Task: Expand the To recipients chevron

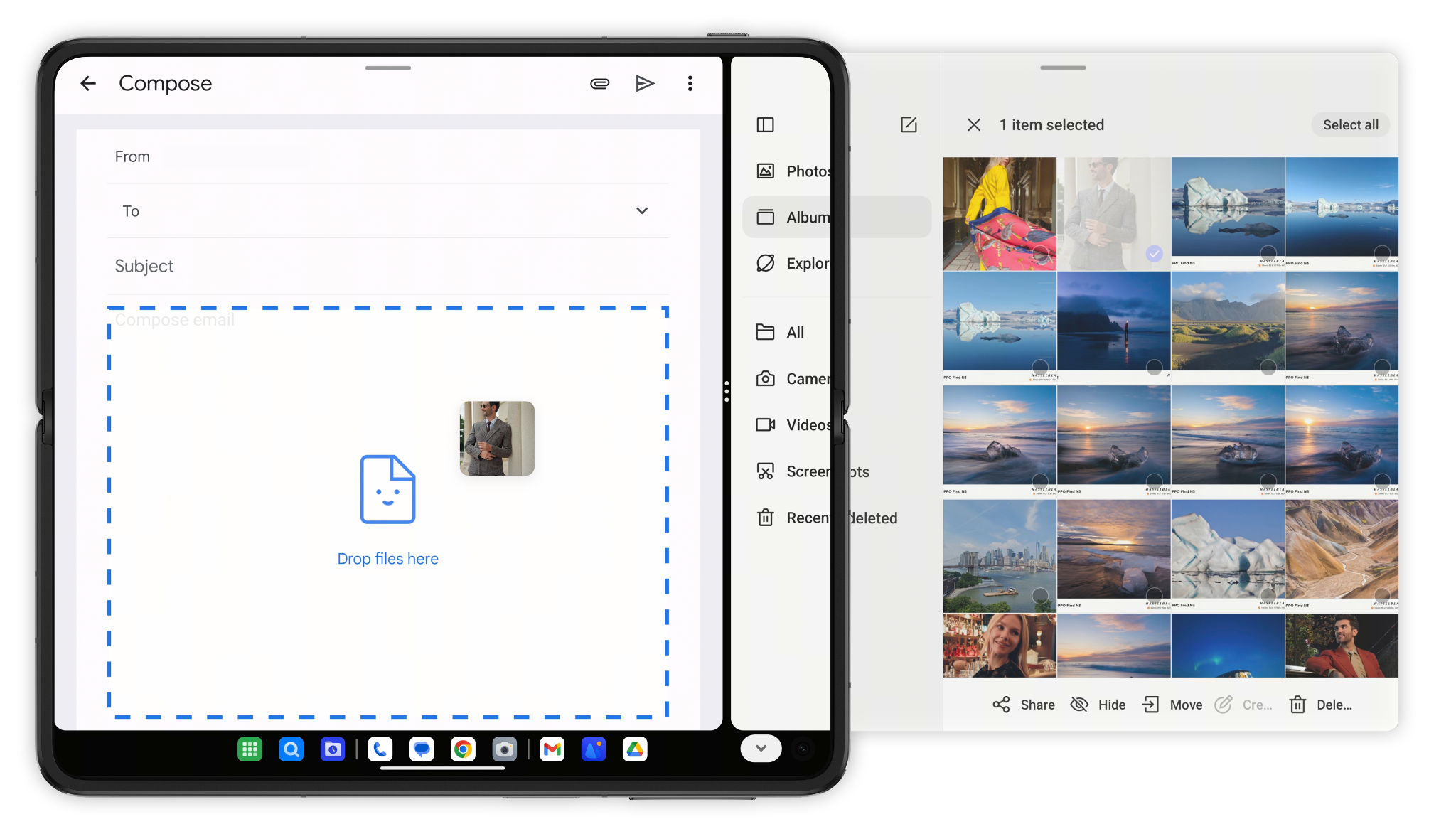Action: [x=641, y=211]
